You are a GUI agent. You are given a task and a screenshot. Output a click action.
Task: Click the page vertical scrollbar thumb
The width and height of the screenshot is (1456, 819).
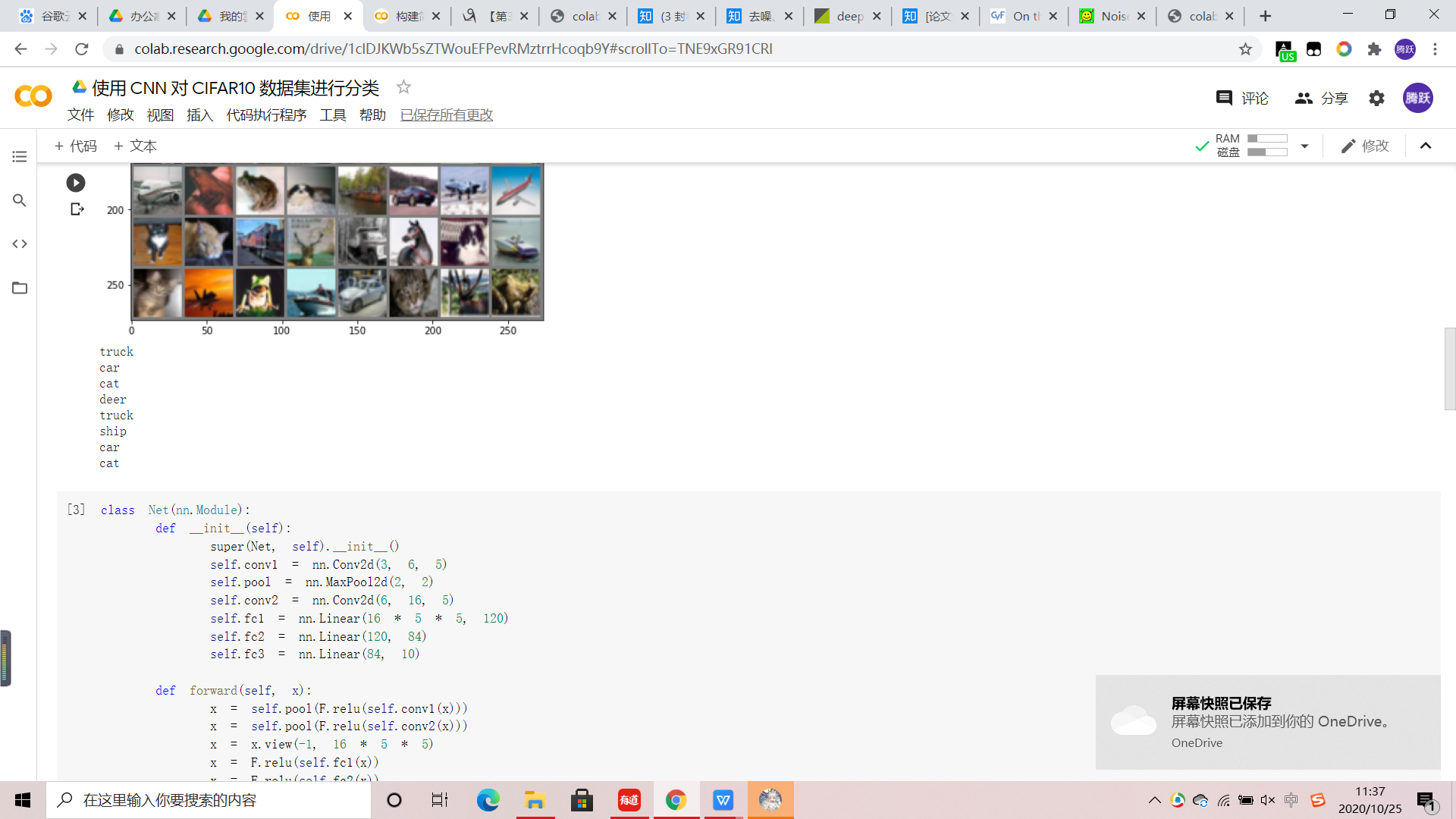pyautogui.click(x=1449, y=369)
